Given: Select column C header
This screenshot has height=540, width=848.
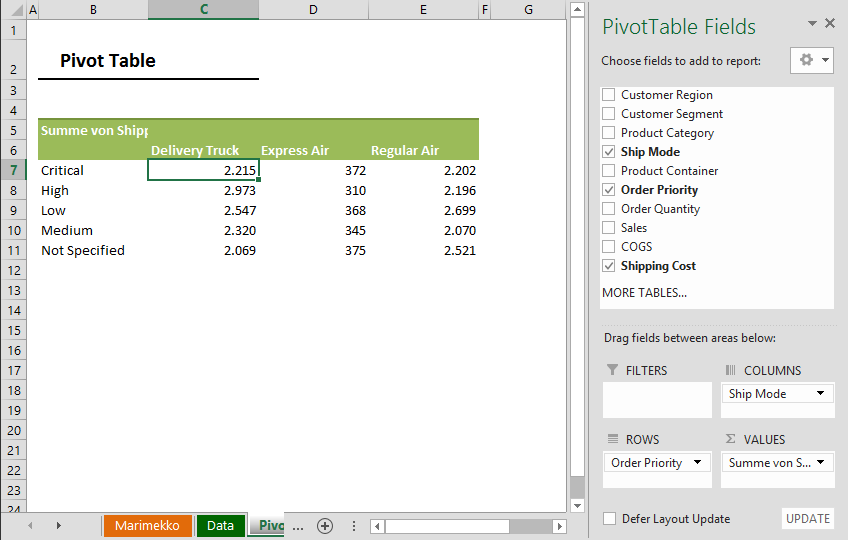Looking at the screenshot, I should (203, 10).
